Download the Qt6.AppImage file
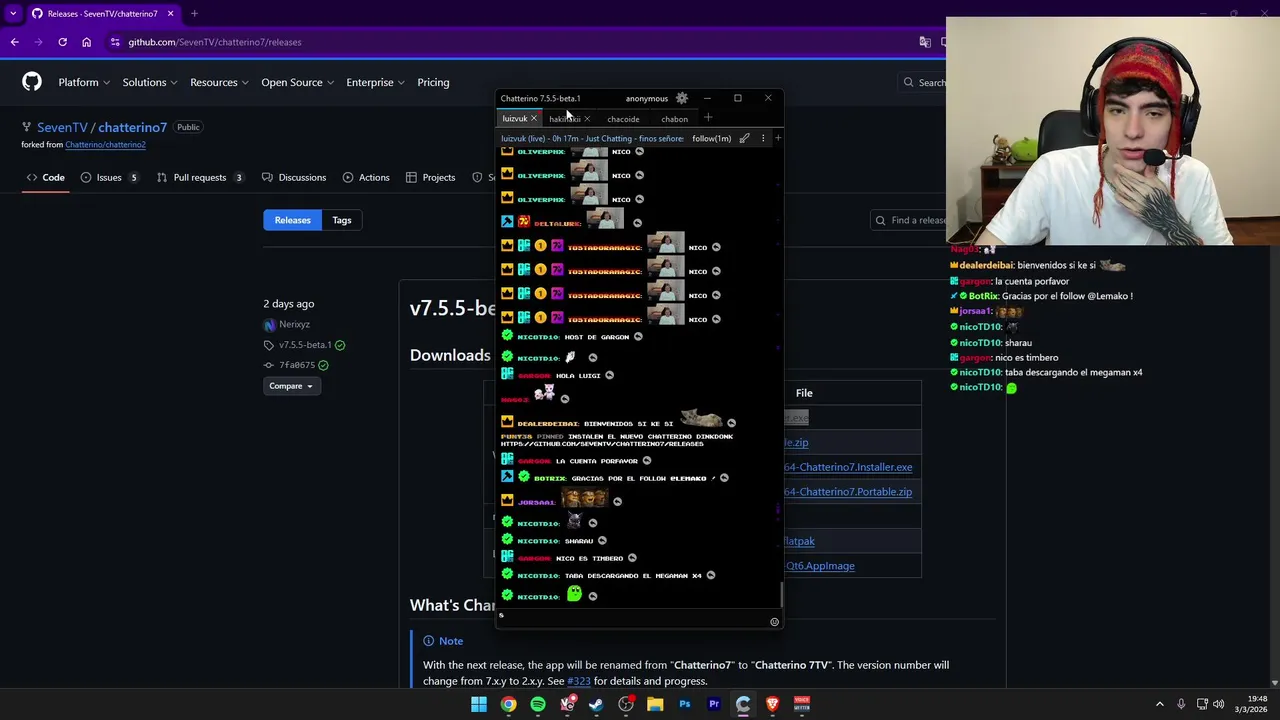The height and width of the screenshot is (720, 1280). (x=819, y=566)
